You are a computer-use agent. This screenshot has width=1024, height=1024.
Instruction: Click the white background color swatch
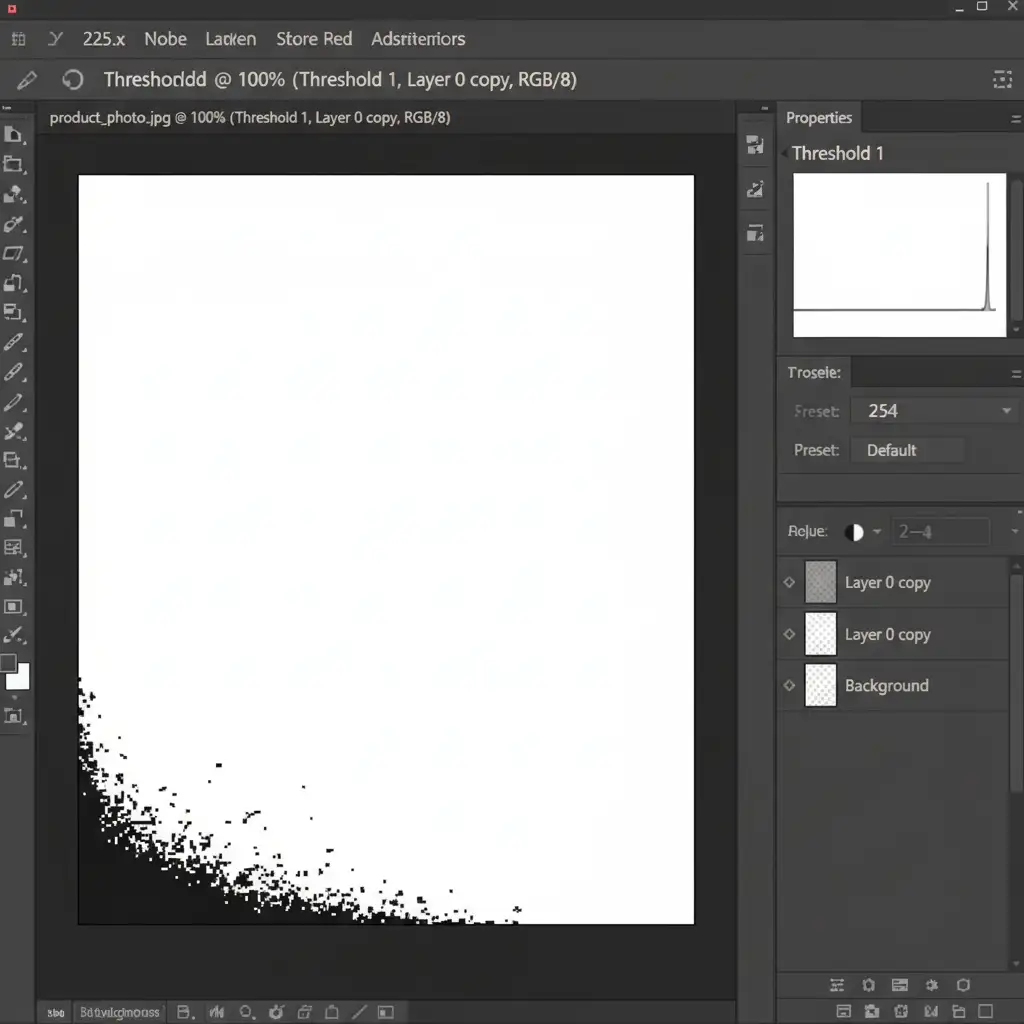[19, 678]
